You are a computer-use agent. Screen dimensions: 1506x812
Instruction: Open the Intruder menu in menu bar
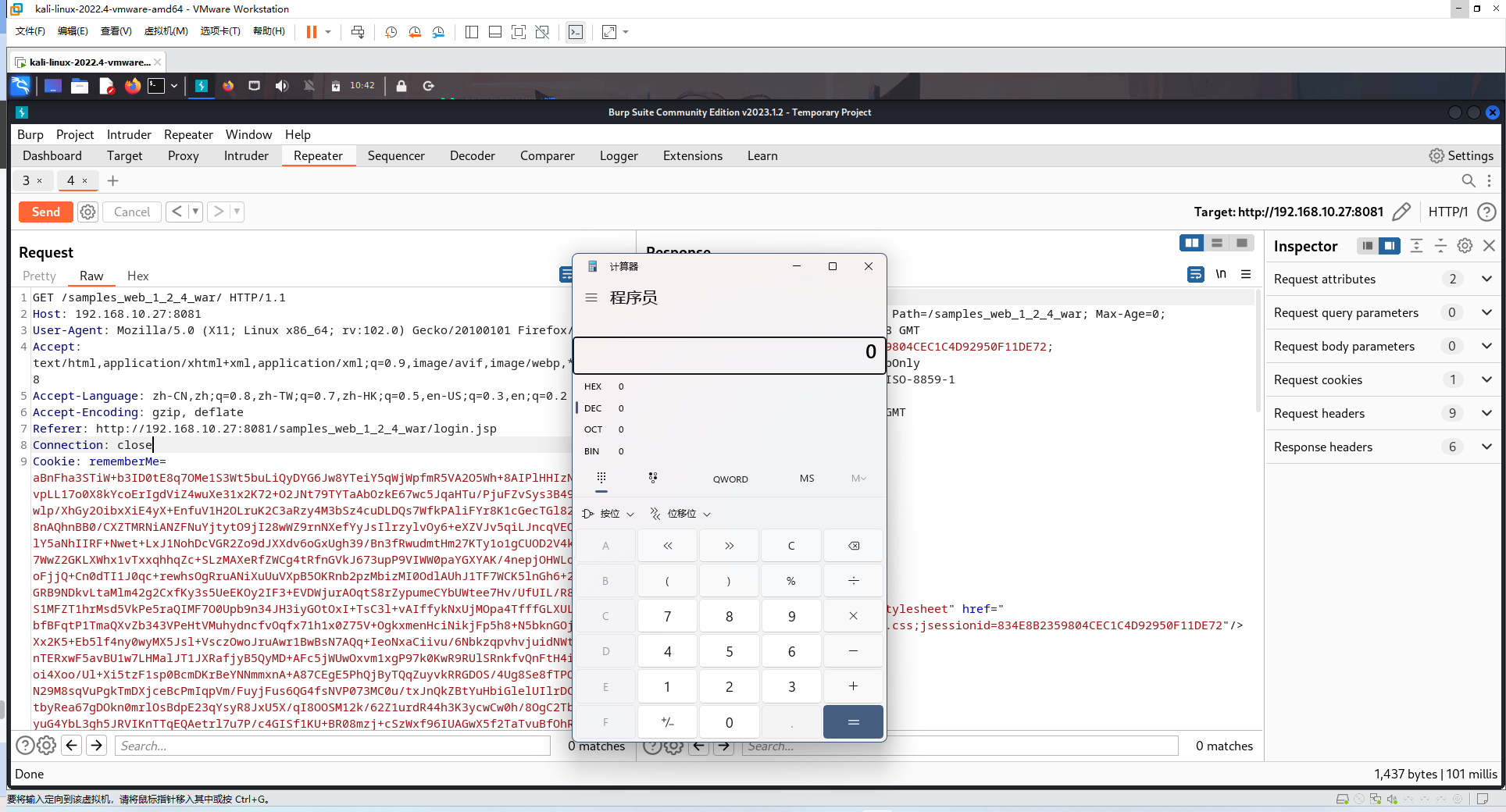click(129, 134)
